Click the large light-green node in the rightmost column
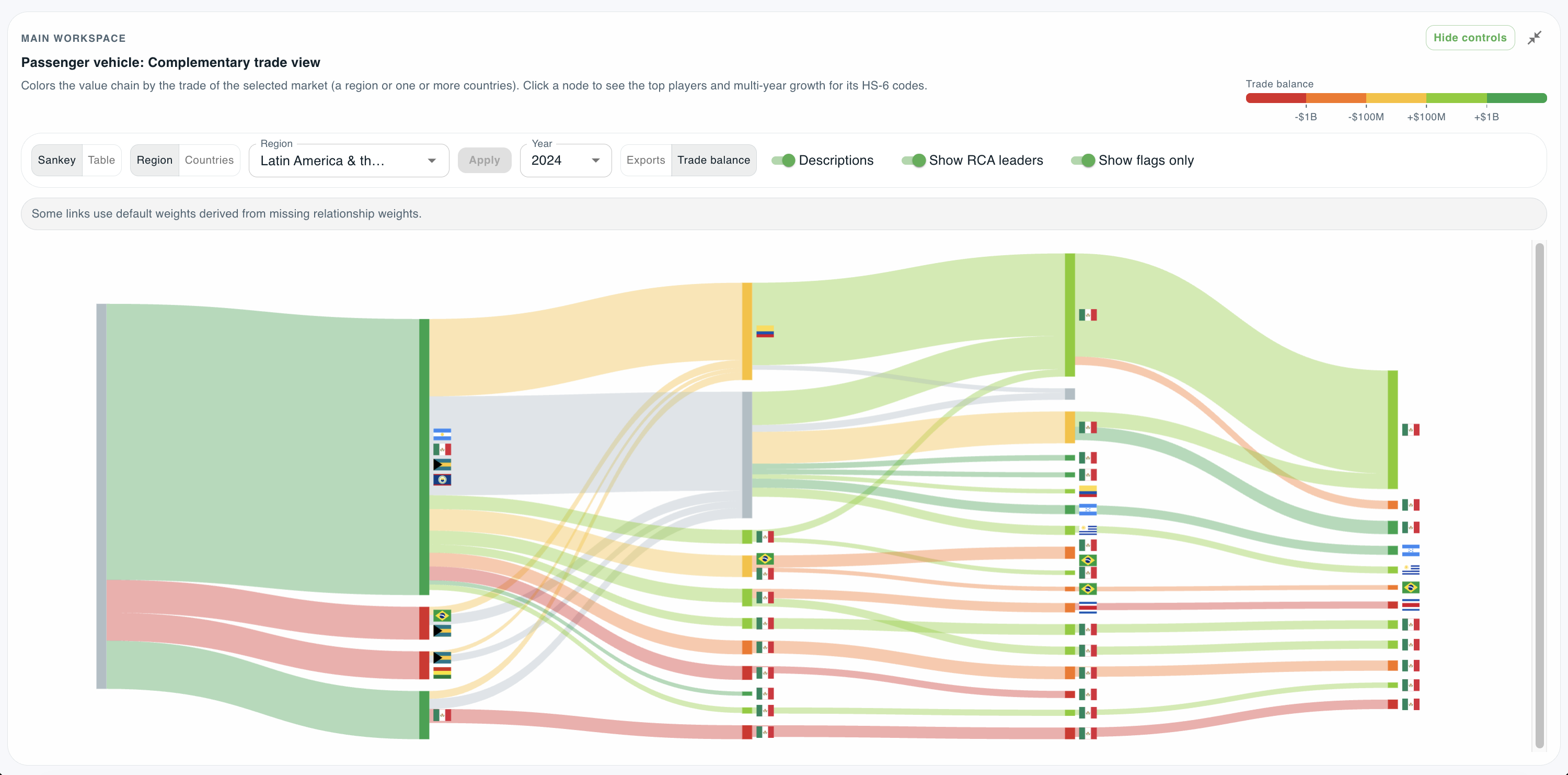 coord(1393,429)
